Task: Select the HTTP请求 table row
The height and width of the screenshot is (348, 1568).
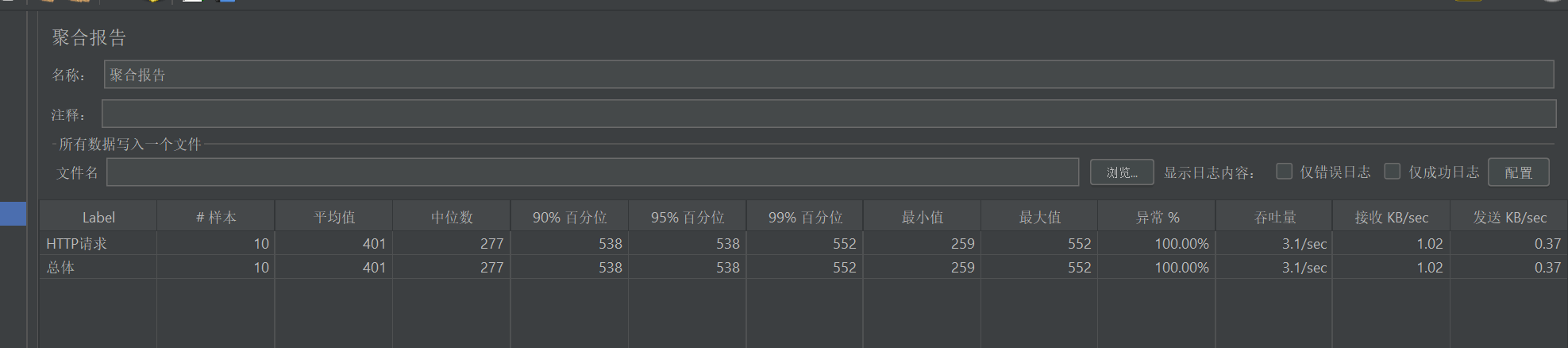Action: tap(77, 244)
